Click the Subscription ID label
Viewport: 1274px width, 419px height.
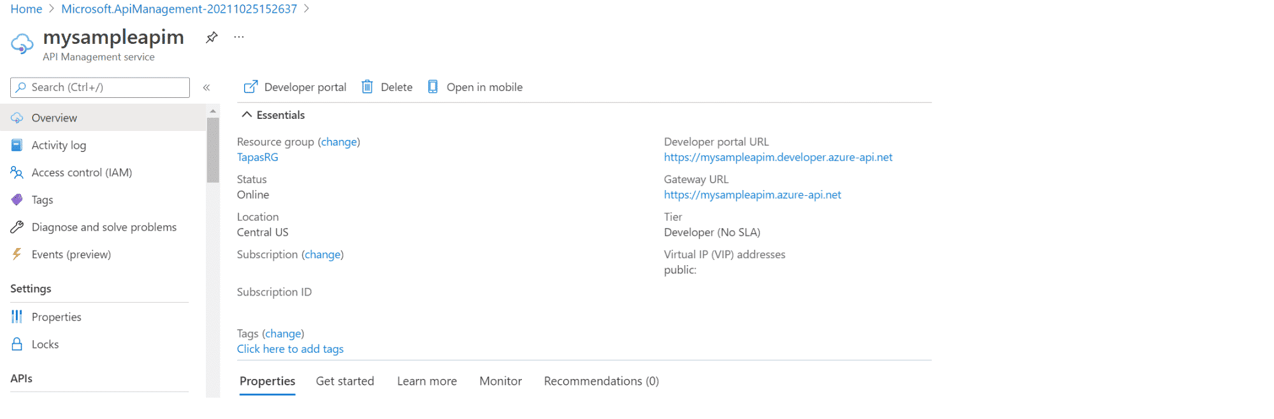point(274,292)
